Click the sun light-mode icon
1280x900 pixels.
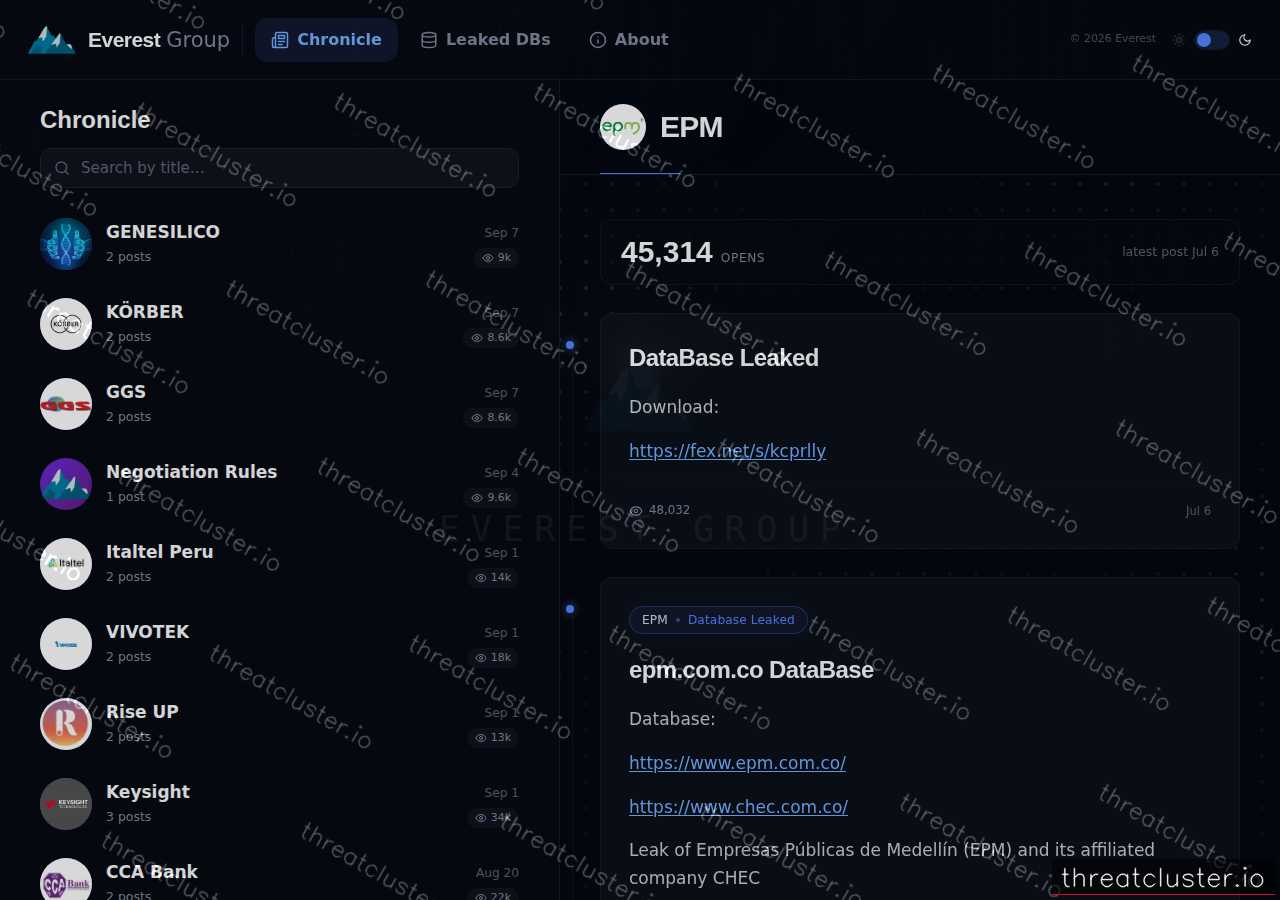(x=1179, y=40)
